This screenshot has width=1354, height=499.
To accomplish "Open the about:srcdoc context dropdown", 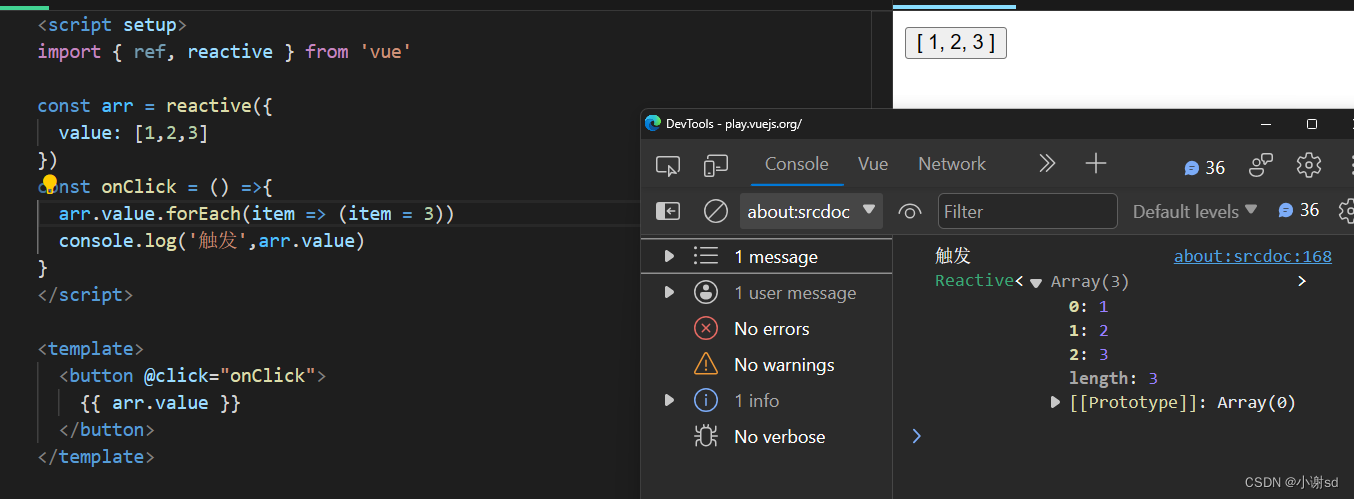I will [x=811, y=211].
